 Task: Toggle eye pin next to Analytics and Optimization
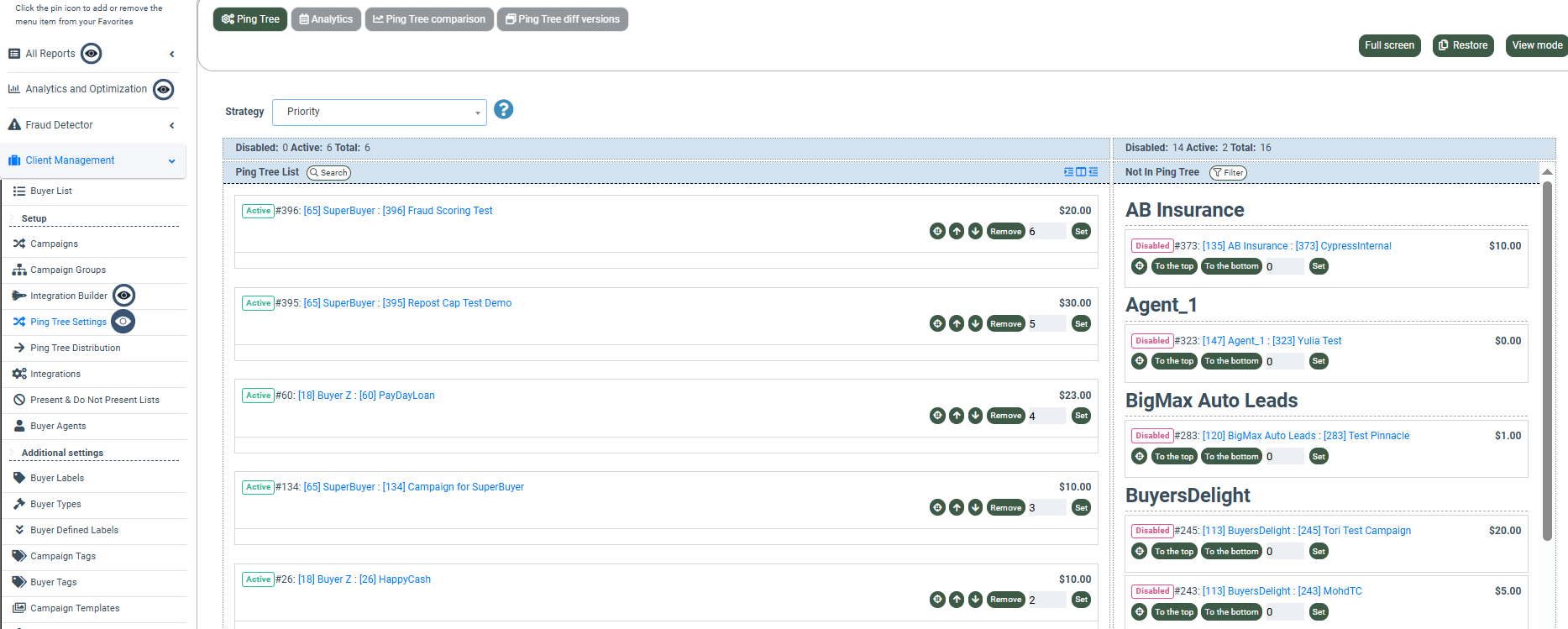164,89
